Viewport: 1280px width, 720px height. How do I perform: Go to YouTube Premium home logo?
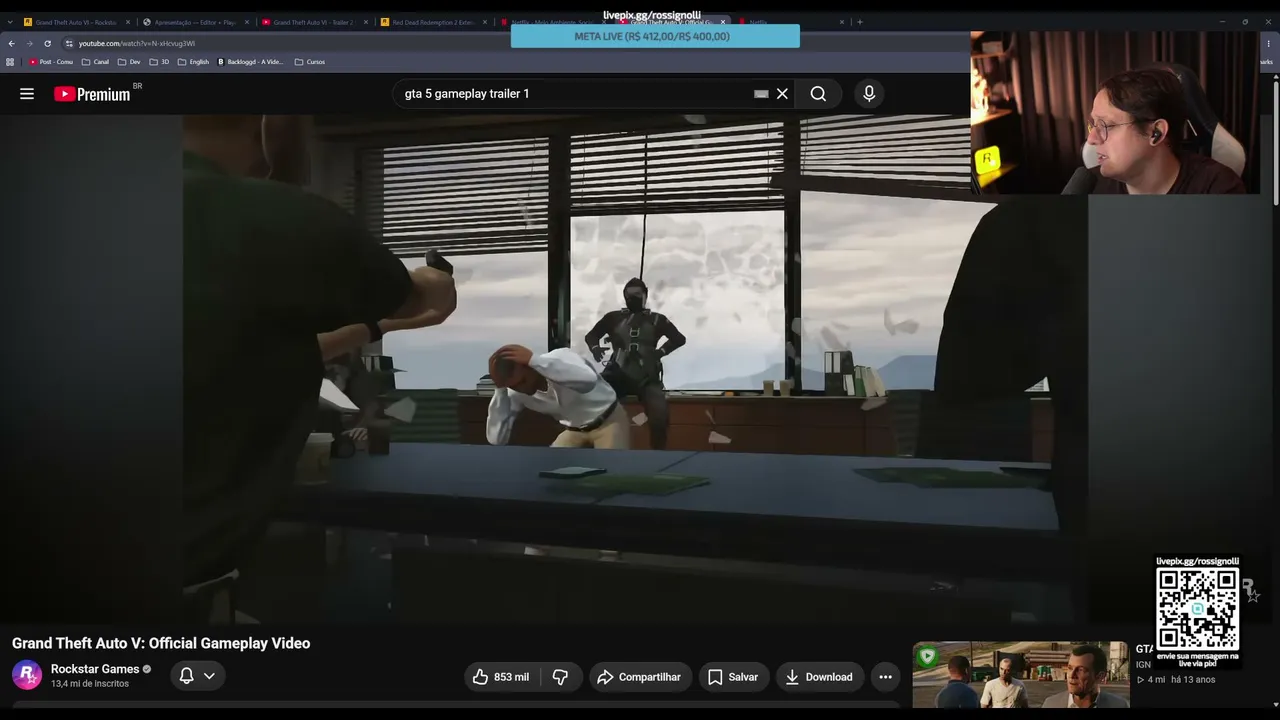(x=92, y=94)
